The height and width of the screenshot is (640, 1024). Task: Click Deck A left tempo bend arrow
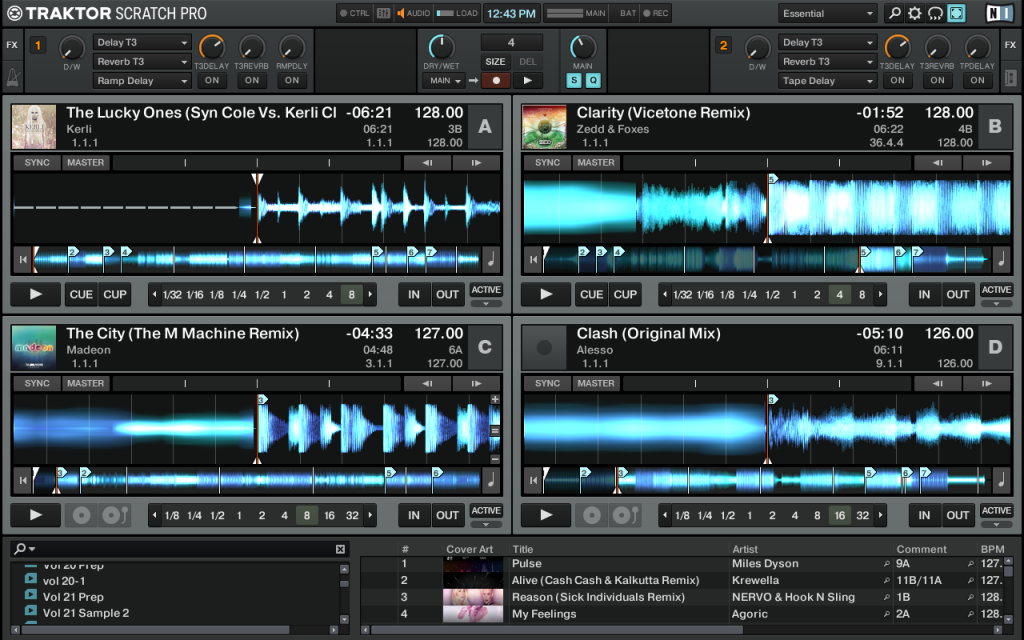(427, 163)
